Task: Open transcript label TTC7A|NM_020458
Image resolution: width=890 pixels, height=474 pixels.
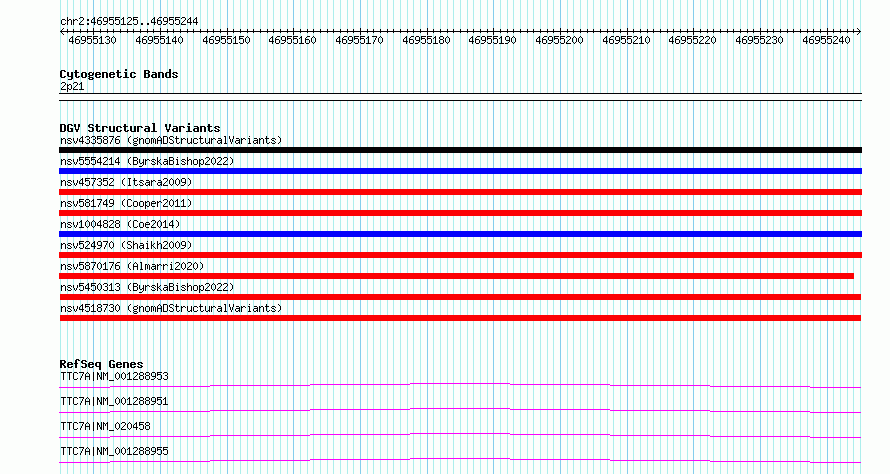Action: [x=105, y=426]
